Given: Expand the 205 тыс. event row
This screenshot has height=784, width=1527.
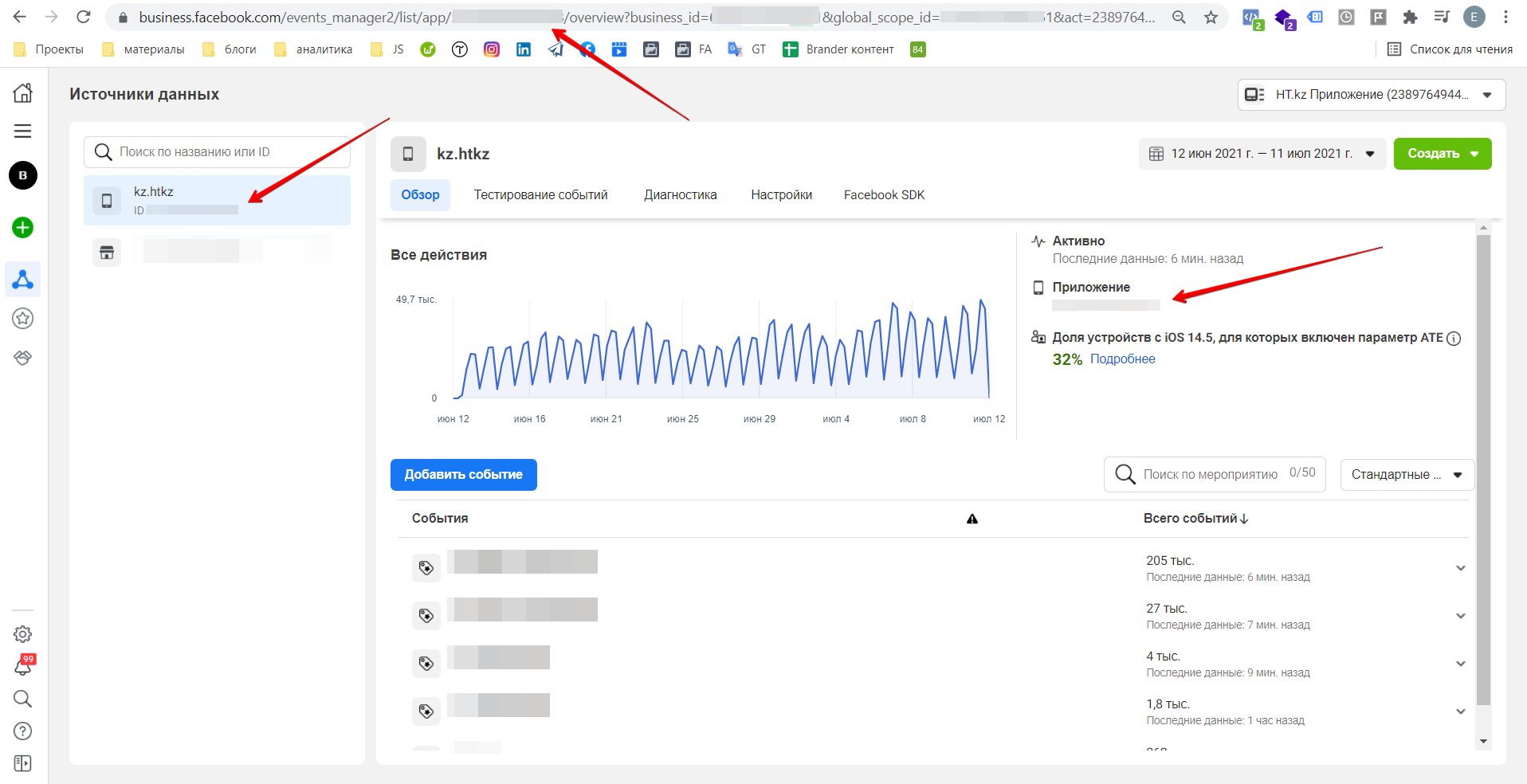Looking at the screenshot, I should [x=1460, y=568].
